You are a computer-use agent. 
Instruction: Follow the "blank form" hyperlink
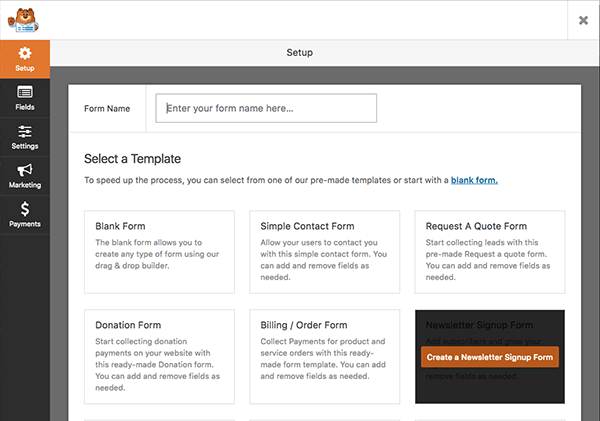pos(474,180)
